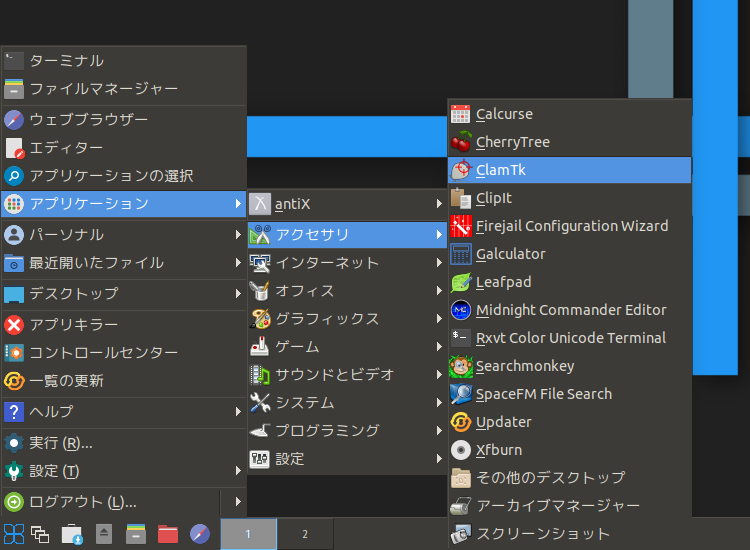Click the taskbar package download icon
This screenshot has height=550, width=750.
pyautogui.click(x=72, y=534)
